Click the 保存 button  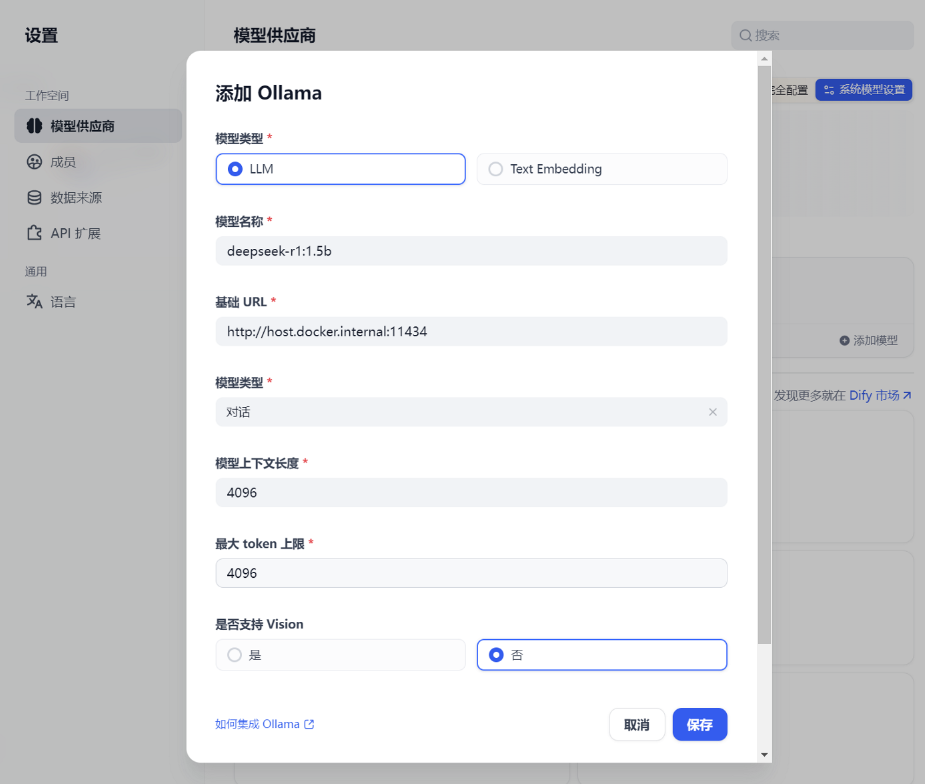(x=700, y=724)
